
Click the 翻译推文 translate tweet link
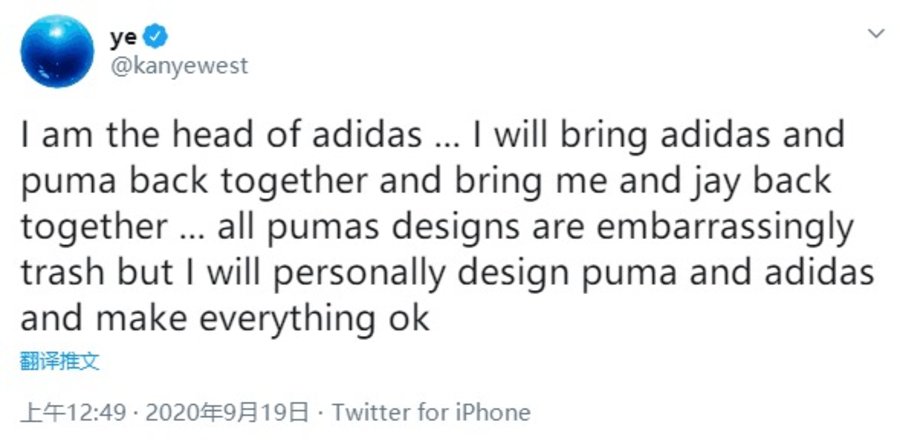click(x=60, y=360)
